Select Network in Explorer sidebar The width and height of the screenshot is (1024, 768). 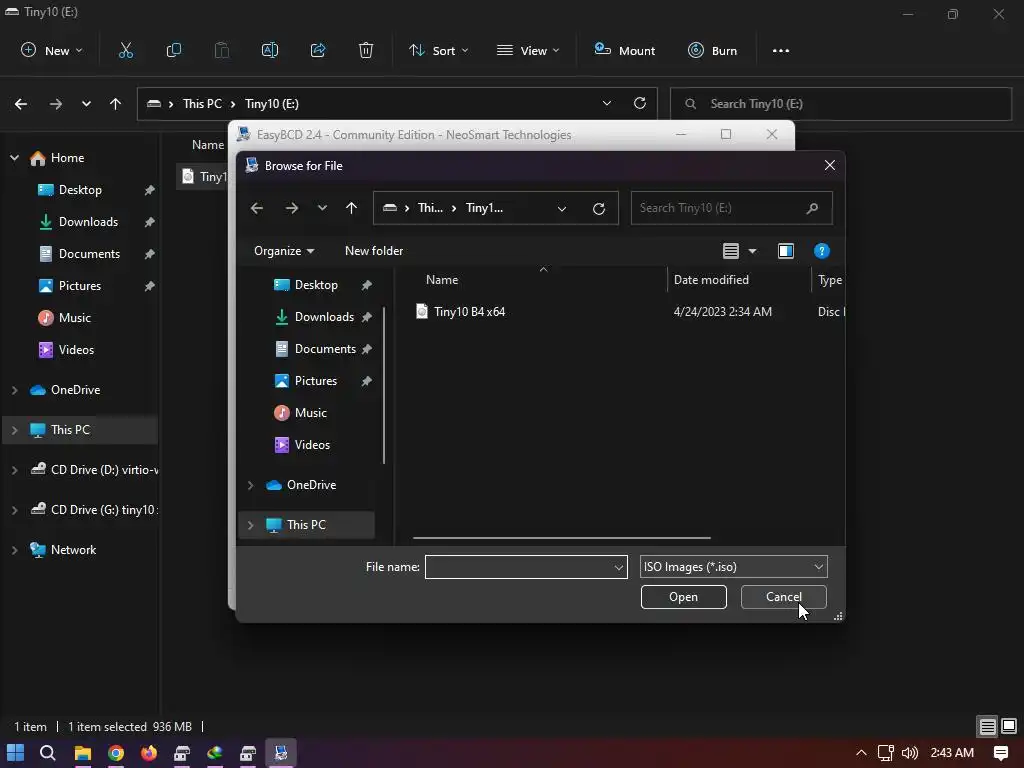[73, 550]
